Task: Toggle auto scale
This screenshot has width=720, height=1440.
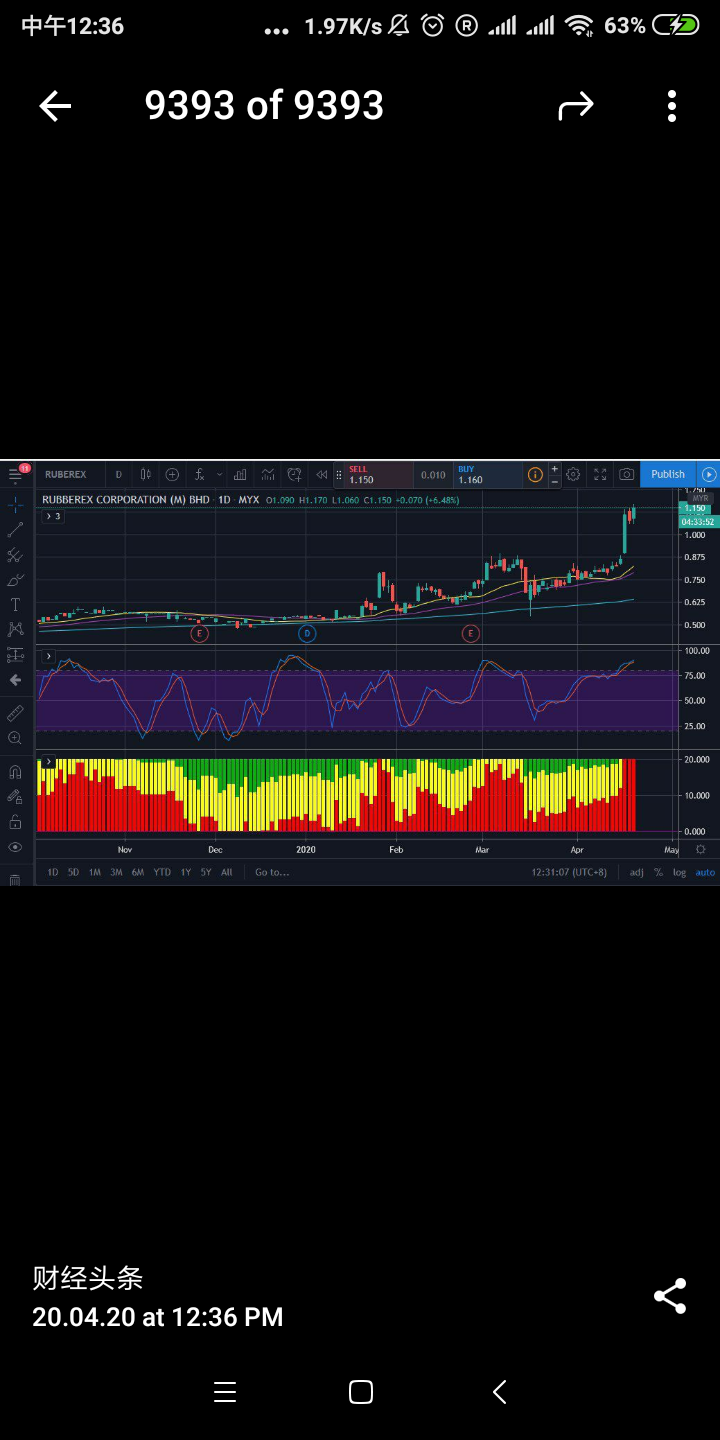Action: (705, 872)
